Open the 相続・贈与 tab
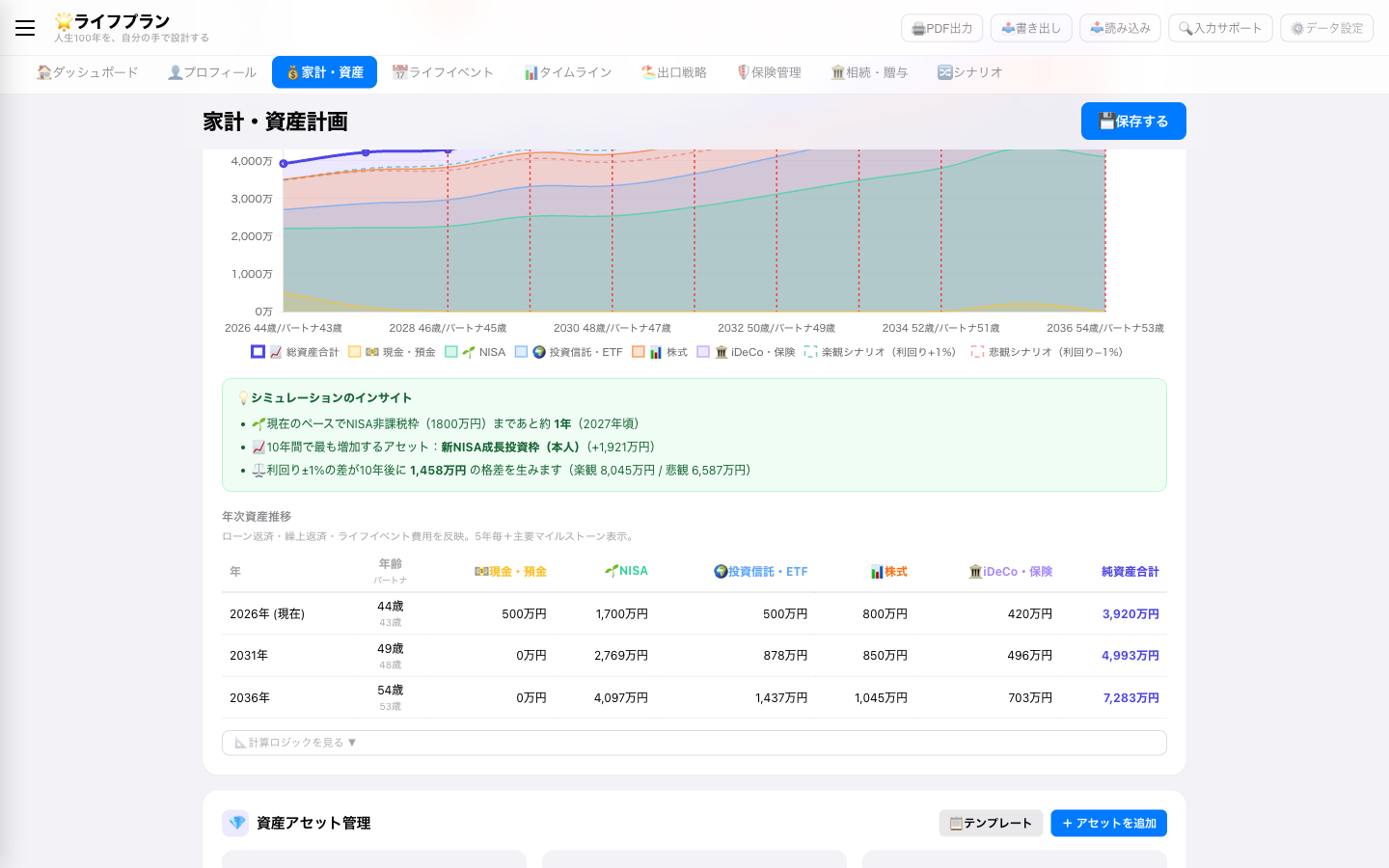Image resolution: width=1389 pixels, height=868 pixels. 867,71
